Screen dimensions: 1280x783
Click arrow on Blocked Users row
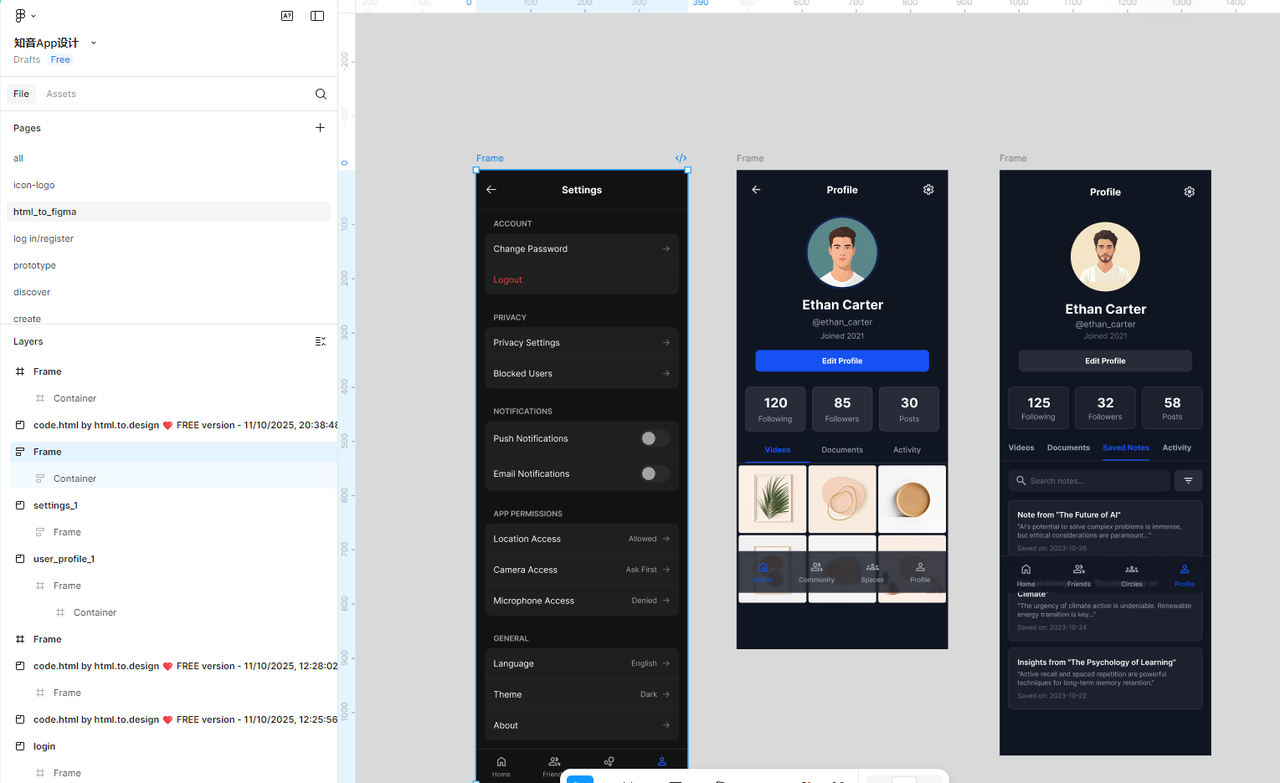point(666,374)
